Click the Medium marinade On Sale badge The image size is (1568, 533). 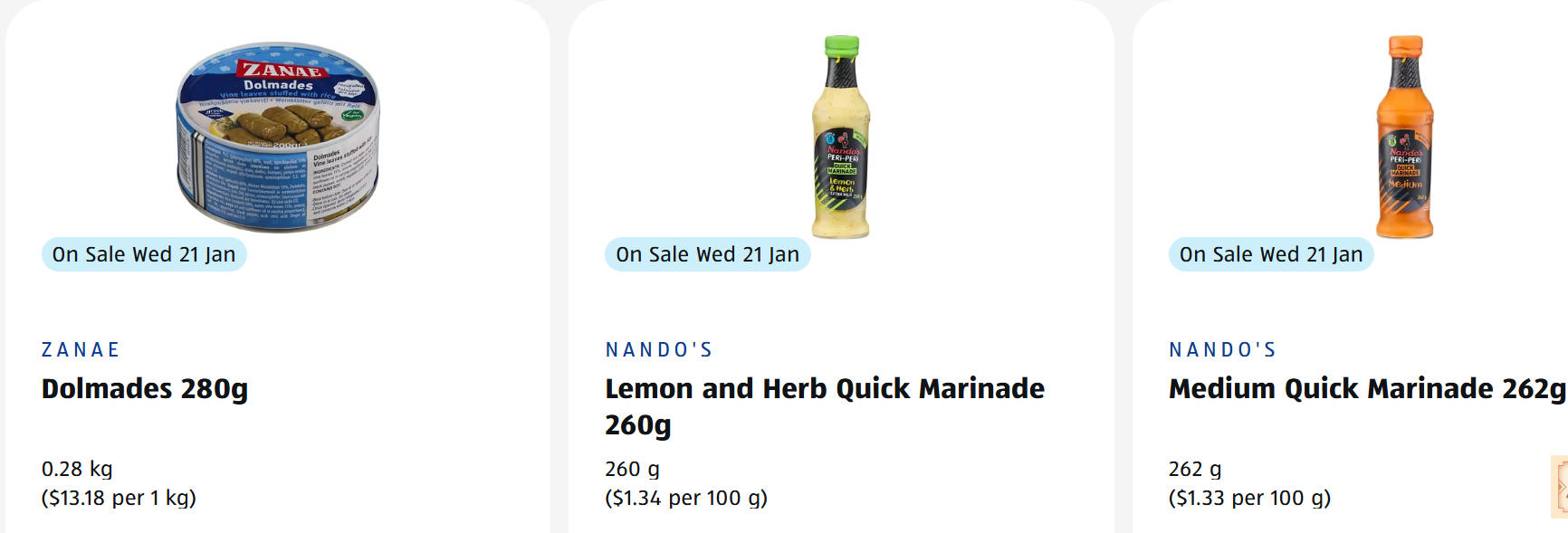pos(1270,254)
